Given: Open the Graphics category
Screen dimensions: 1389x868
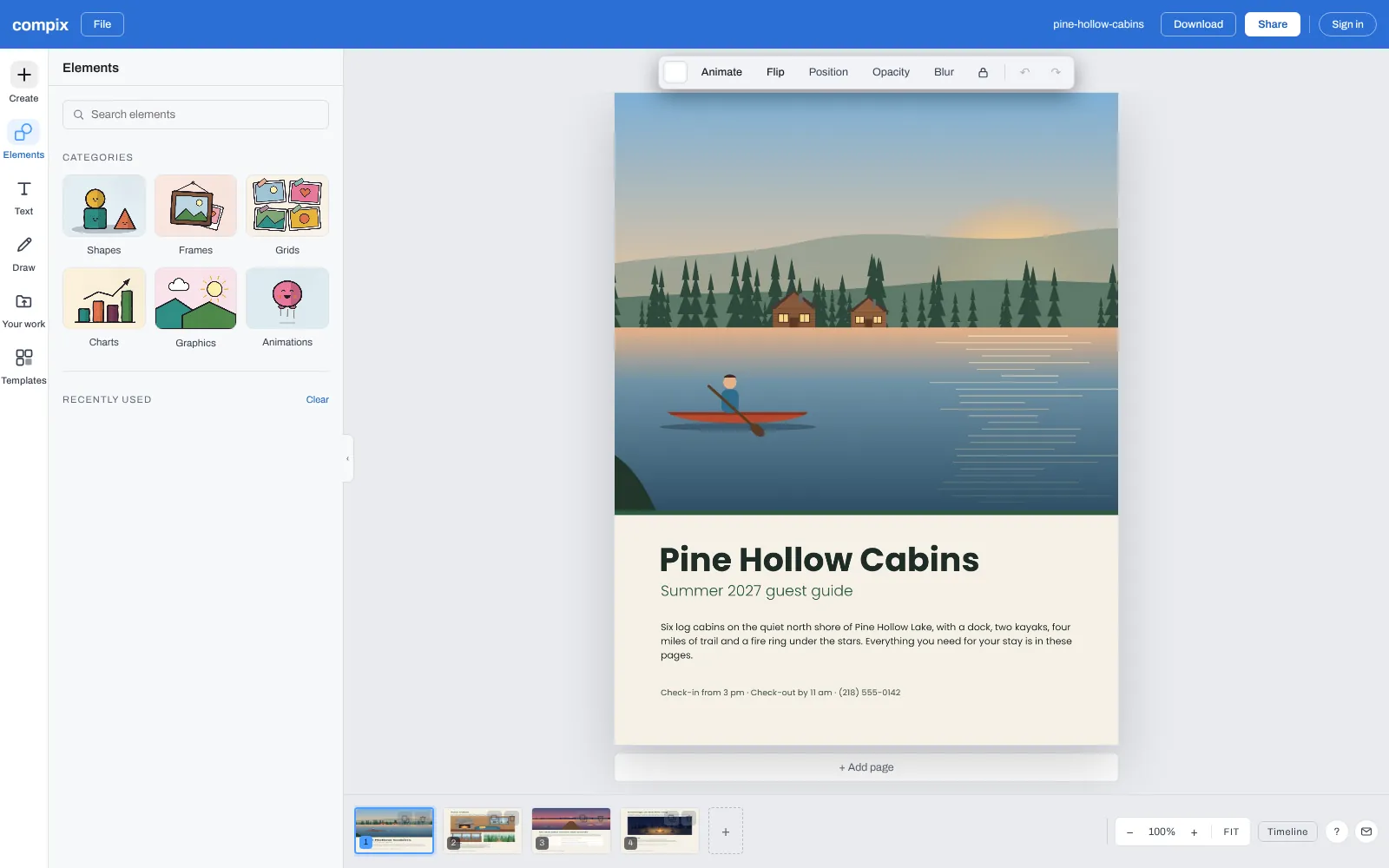Looking at the screenshot, I should point(195,308).
